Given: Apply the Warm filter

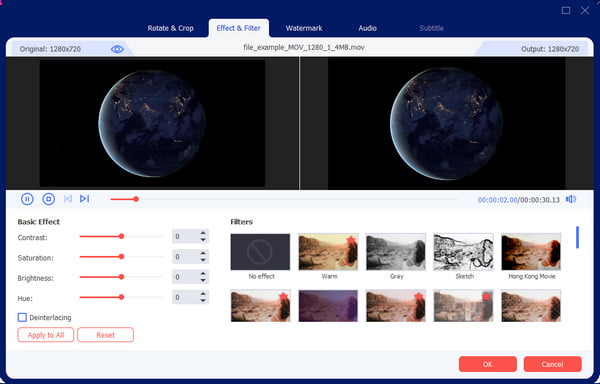Looking at the screenshot, I should 328,252.
